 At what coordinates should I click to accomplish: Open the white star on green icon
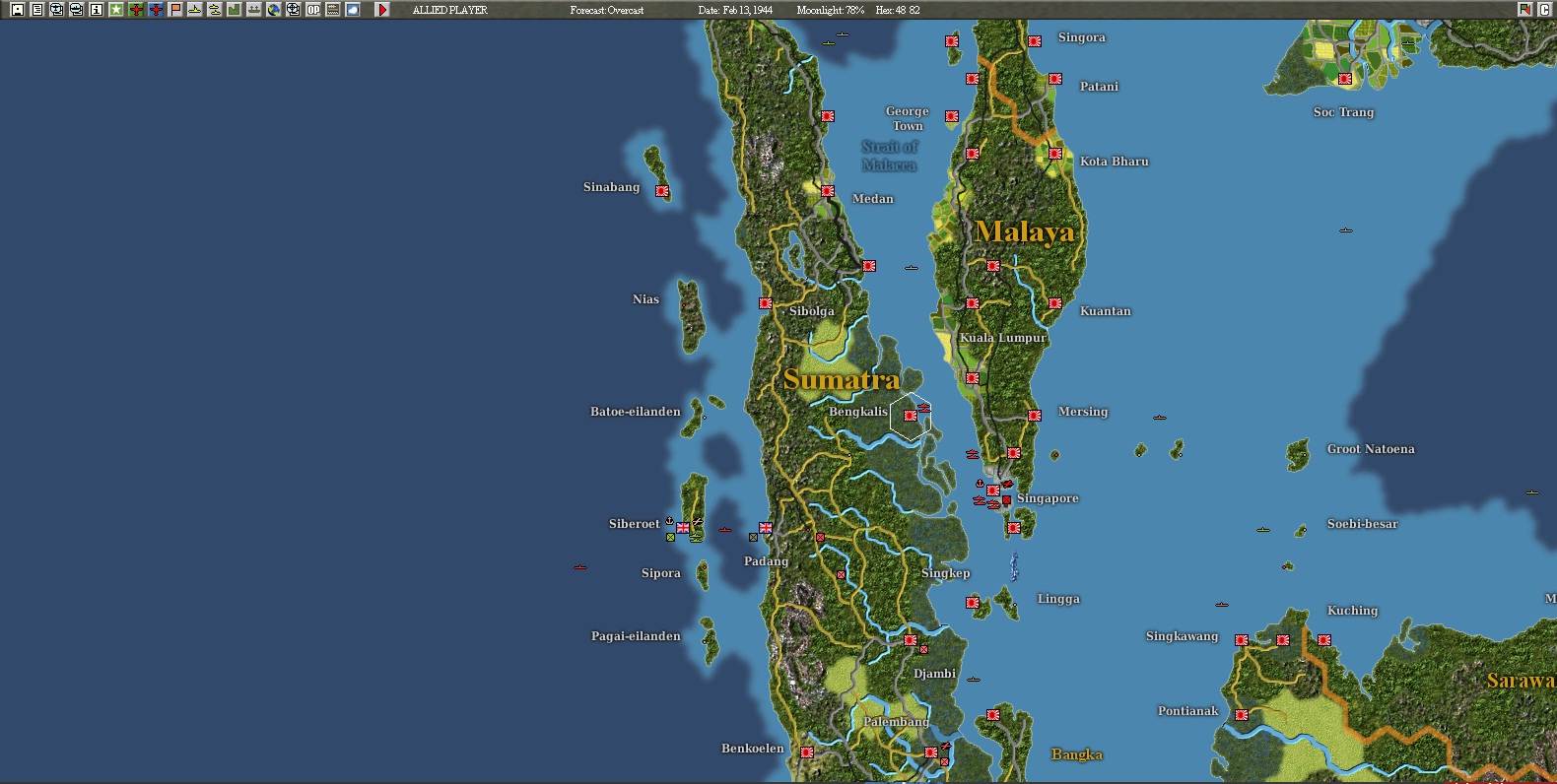pos(115,10)
